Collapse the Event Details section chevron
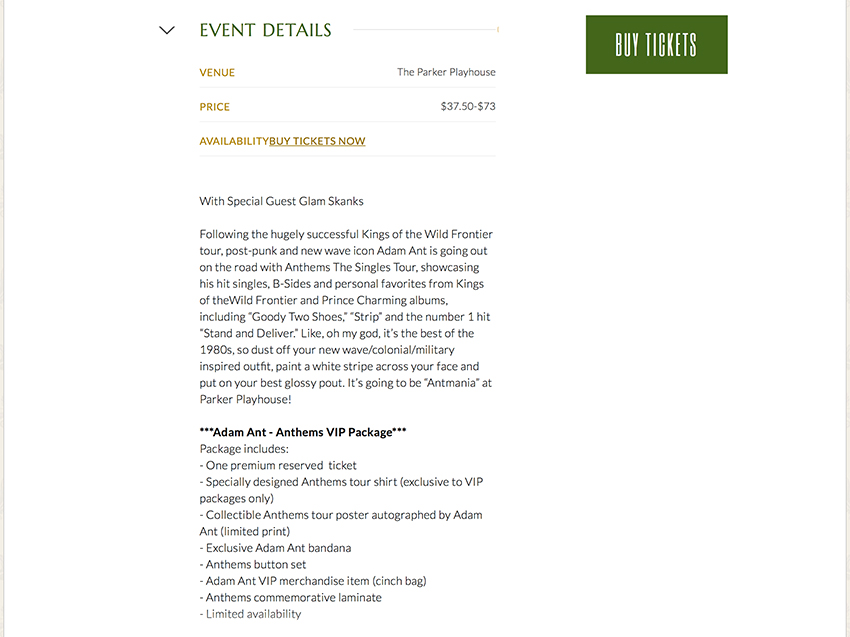Viewport: 850px width, 637px height. 167,30
